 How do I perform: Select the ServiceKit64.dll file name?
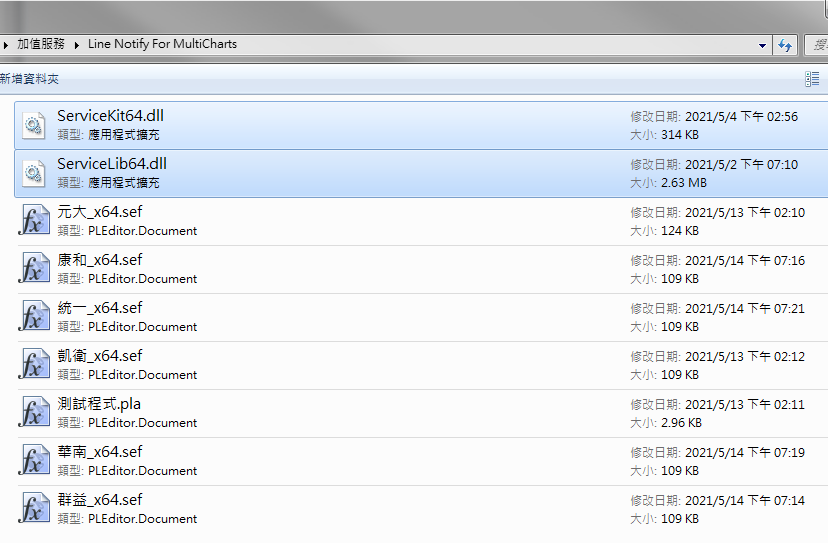[110, 116]
